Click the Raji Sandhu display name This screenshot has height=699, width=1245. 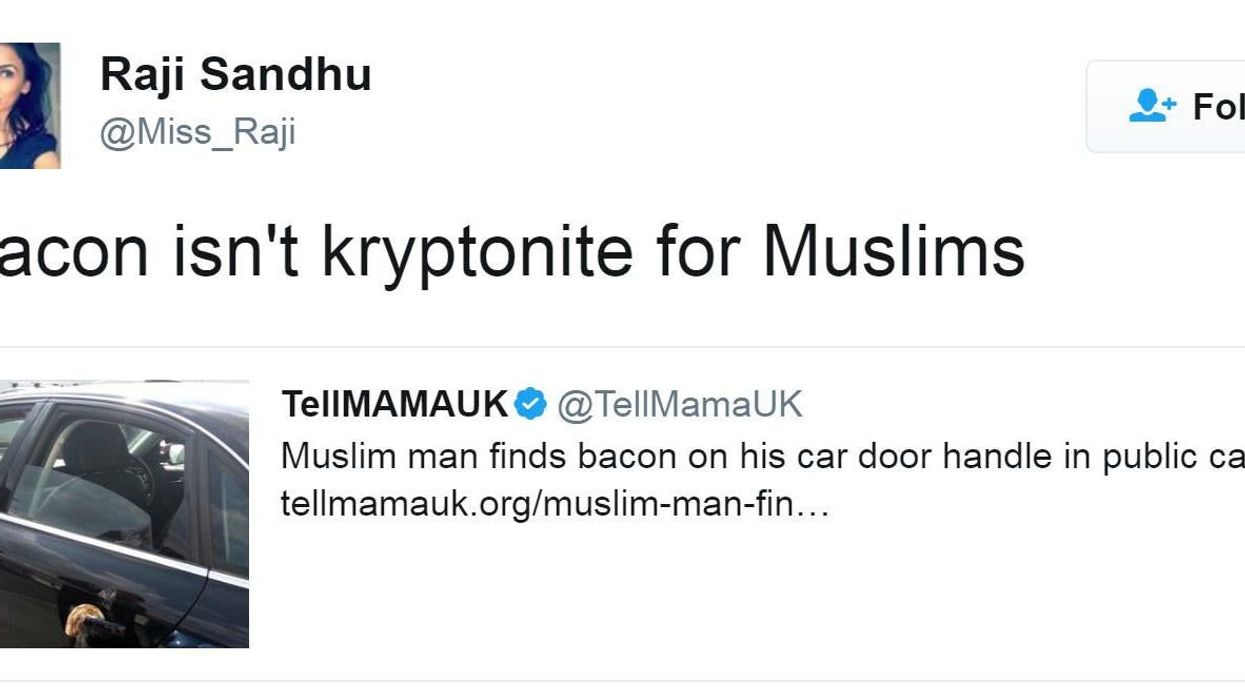click(x=235, y=76)
